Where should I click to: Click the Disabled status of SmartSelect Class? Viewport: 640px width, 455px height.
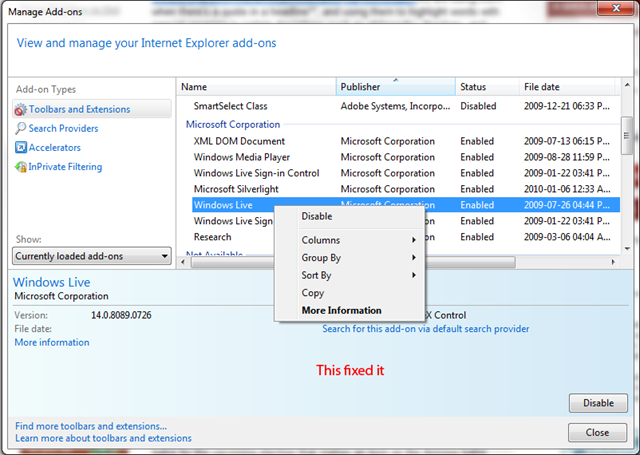(x=478, y=106)
